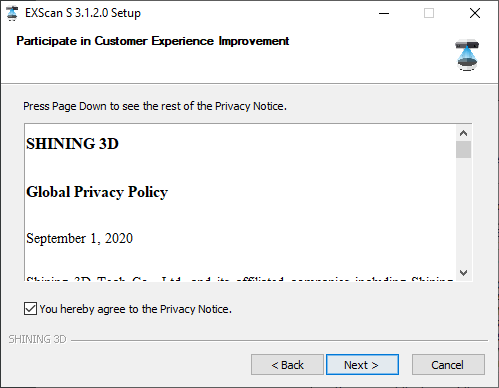
Task: Cancel the EXScan setup
Action: pos(448,365)
